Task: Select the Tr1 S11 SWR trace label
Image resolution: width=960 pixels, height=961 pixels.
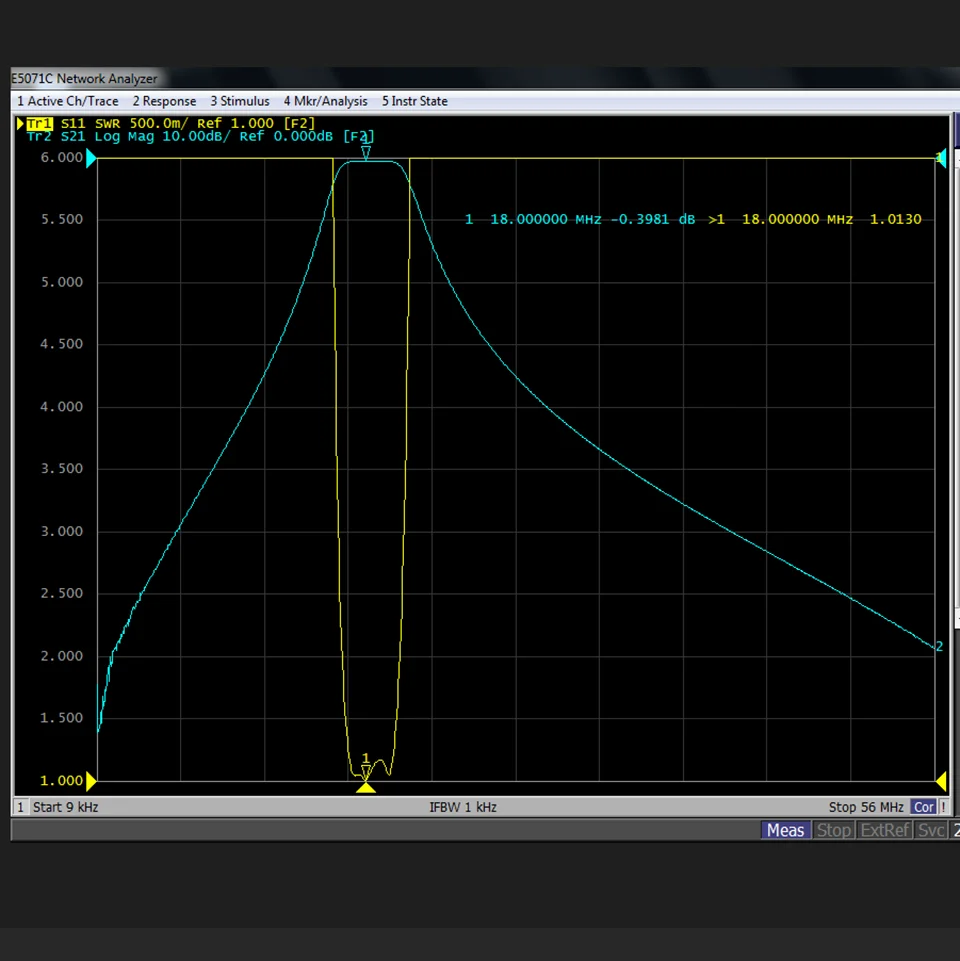Action: (x=170, y=123)
